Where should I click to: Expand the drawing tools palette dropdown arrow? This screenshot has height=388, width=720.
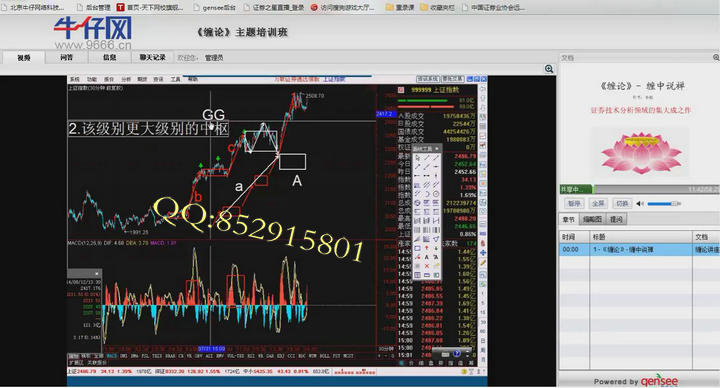[436, 149]
